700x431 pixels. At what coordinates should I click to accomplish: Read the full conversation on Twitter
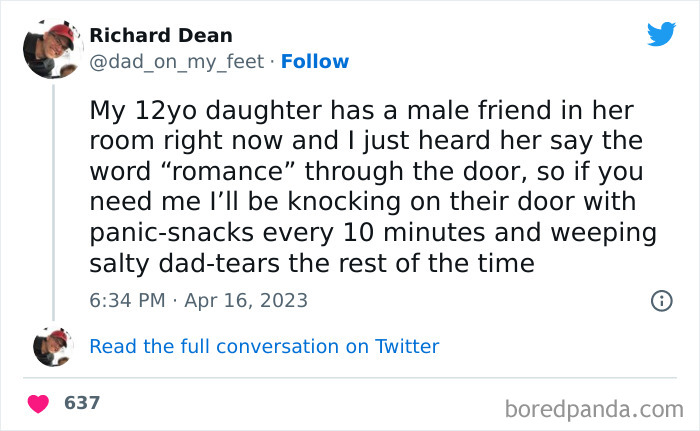[x=264, y=347]
